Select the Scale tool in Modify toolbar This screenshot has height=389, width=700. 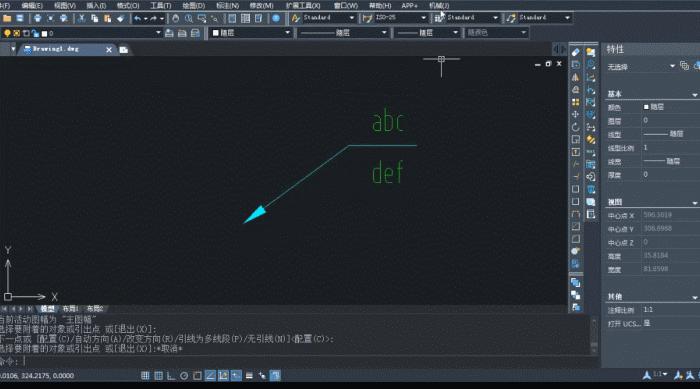pyautogui.click(x=575, y=140)
